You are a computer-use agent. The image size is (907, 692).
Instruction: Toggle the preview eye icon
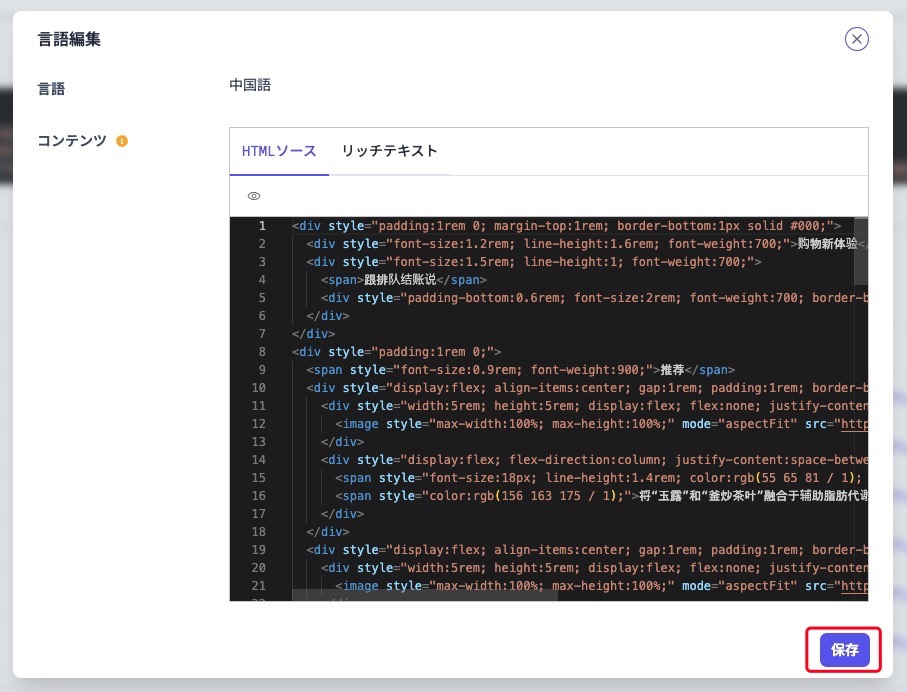click(x=253, y=195)
